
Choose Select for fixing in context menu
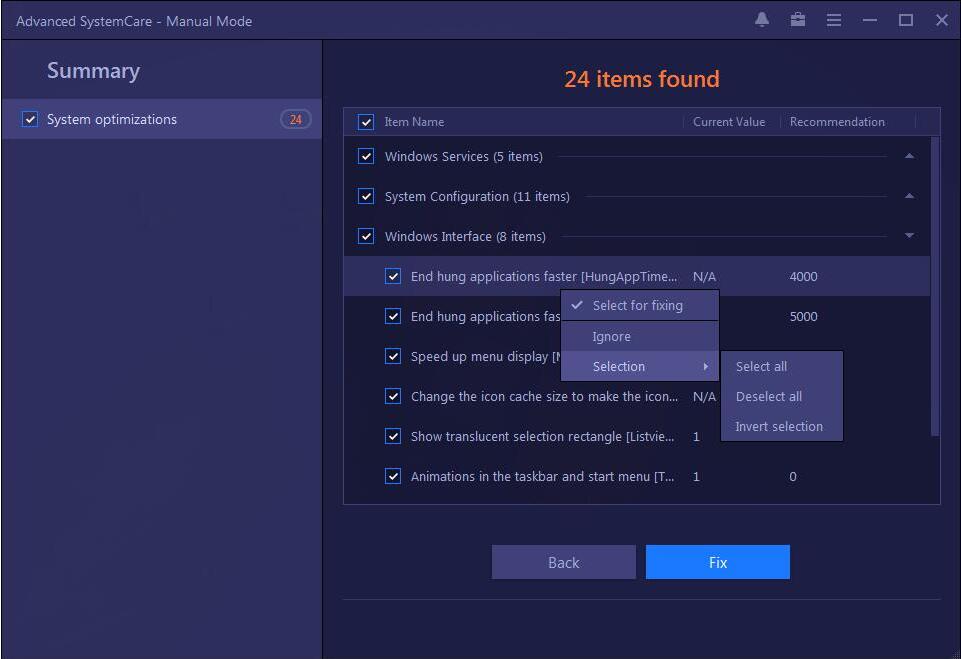click(640, 305)
